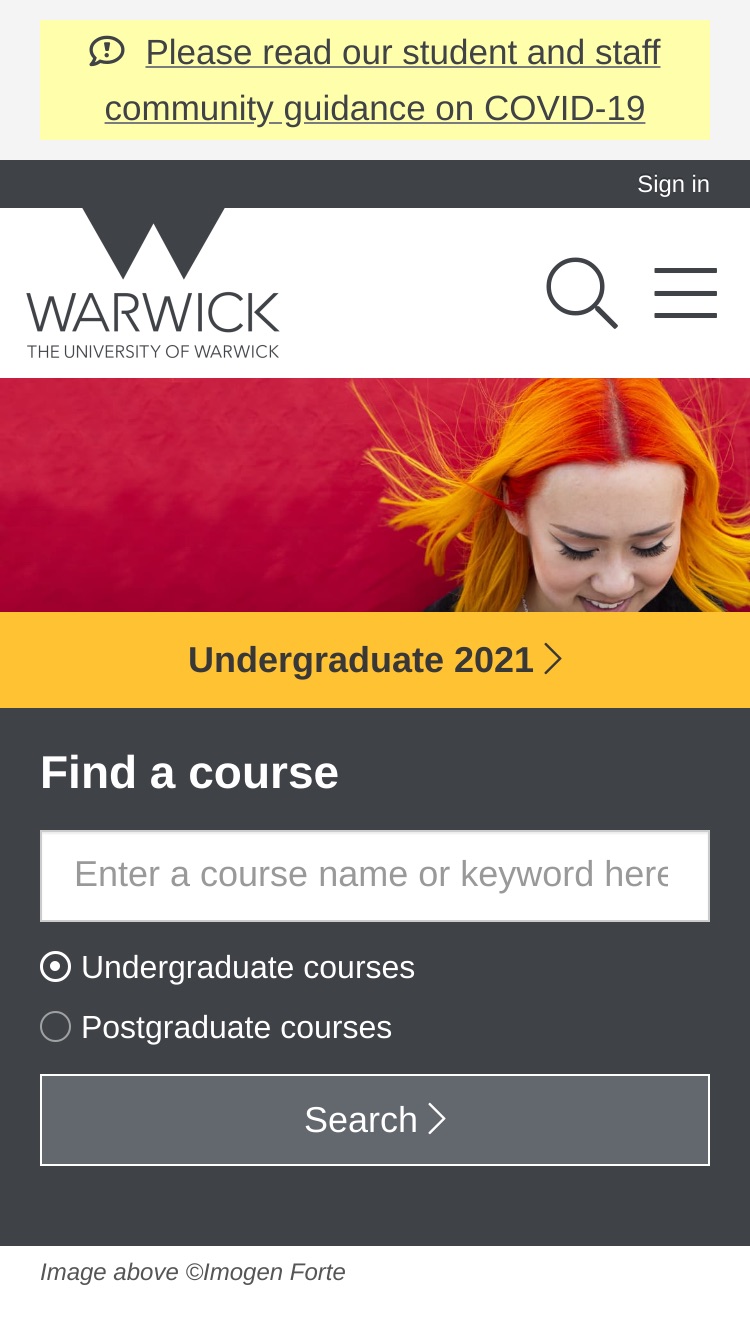This screenshot has height=1334, width=750.
Task: Click the WARWICK wordmark logo
Action: click(x=153, y=312)
